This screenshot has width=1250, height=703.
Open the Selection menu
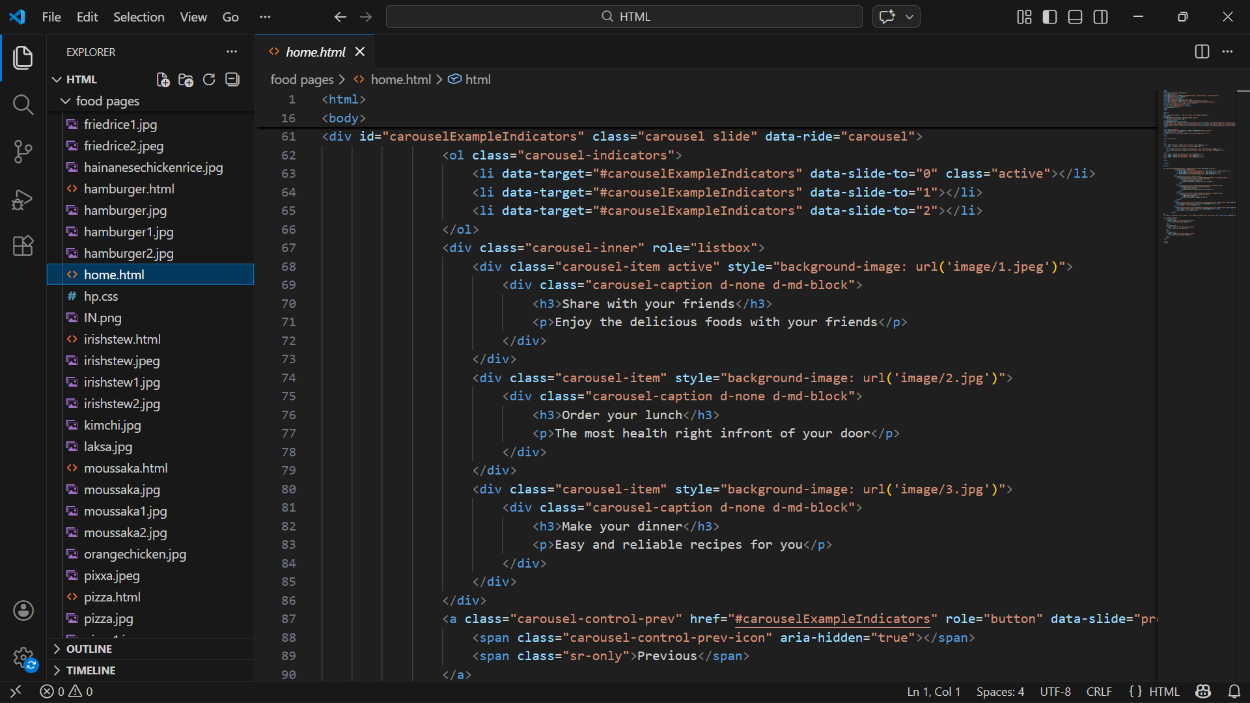[139, 17]
